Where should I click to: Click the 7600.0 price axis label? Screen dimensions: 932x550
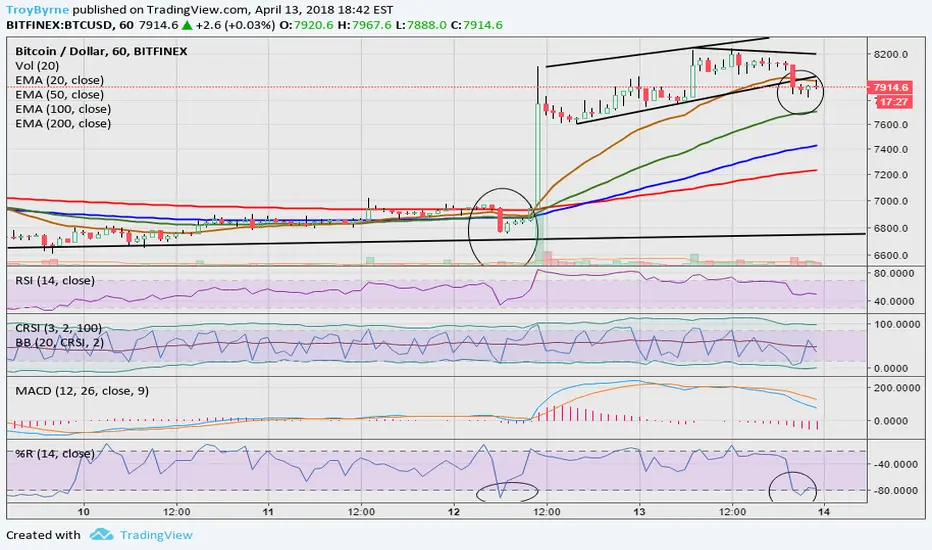[890, 124]
